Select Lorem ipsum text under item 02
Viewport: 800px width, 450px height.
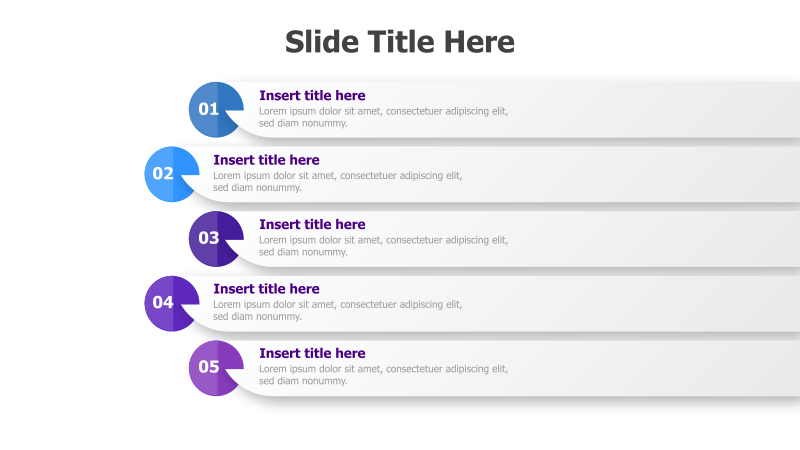pyautogui.click(x=338, y=181)
